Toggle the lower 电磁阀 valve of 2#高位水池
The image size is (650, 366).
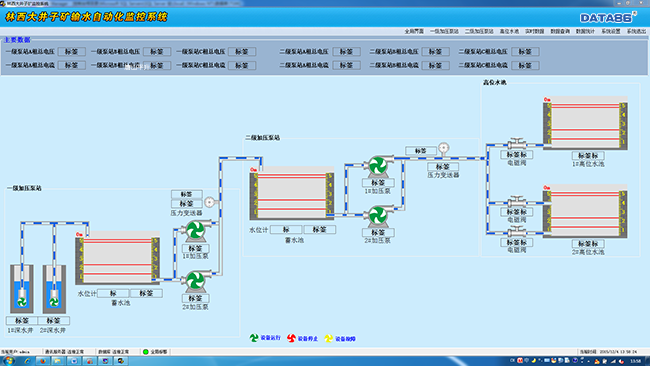[x=517, y=232]
